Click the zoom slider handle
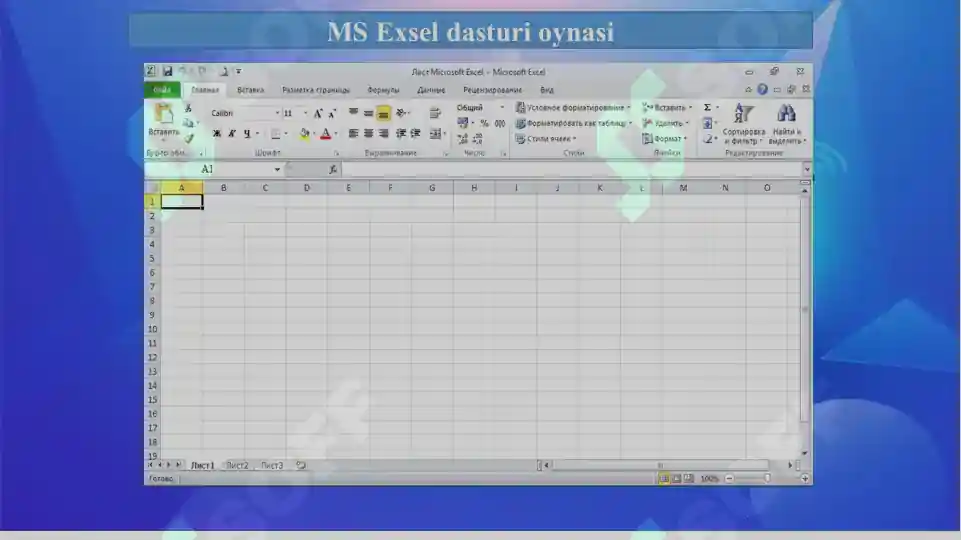Viewport: 961px width, 540px height. (767, 479)
